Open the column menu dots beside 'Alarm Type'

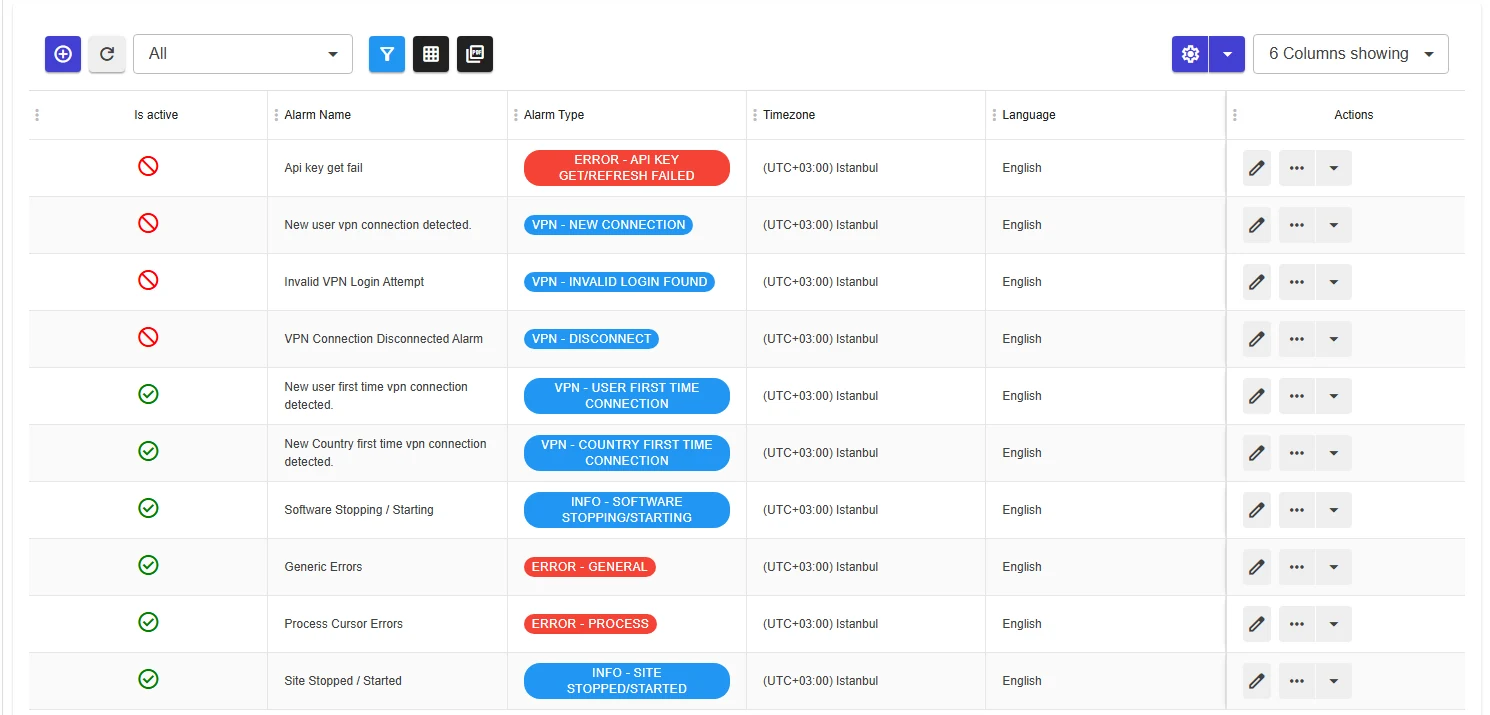point(515,115)
